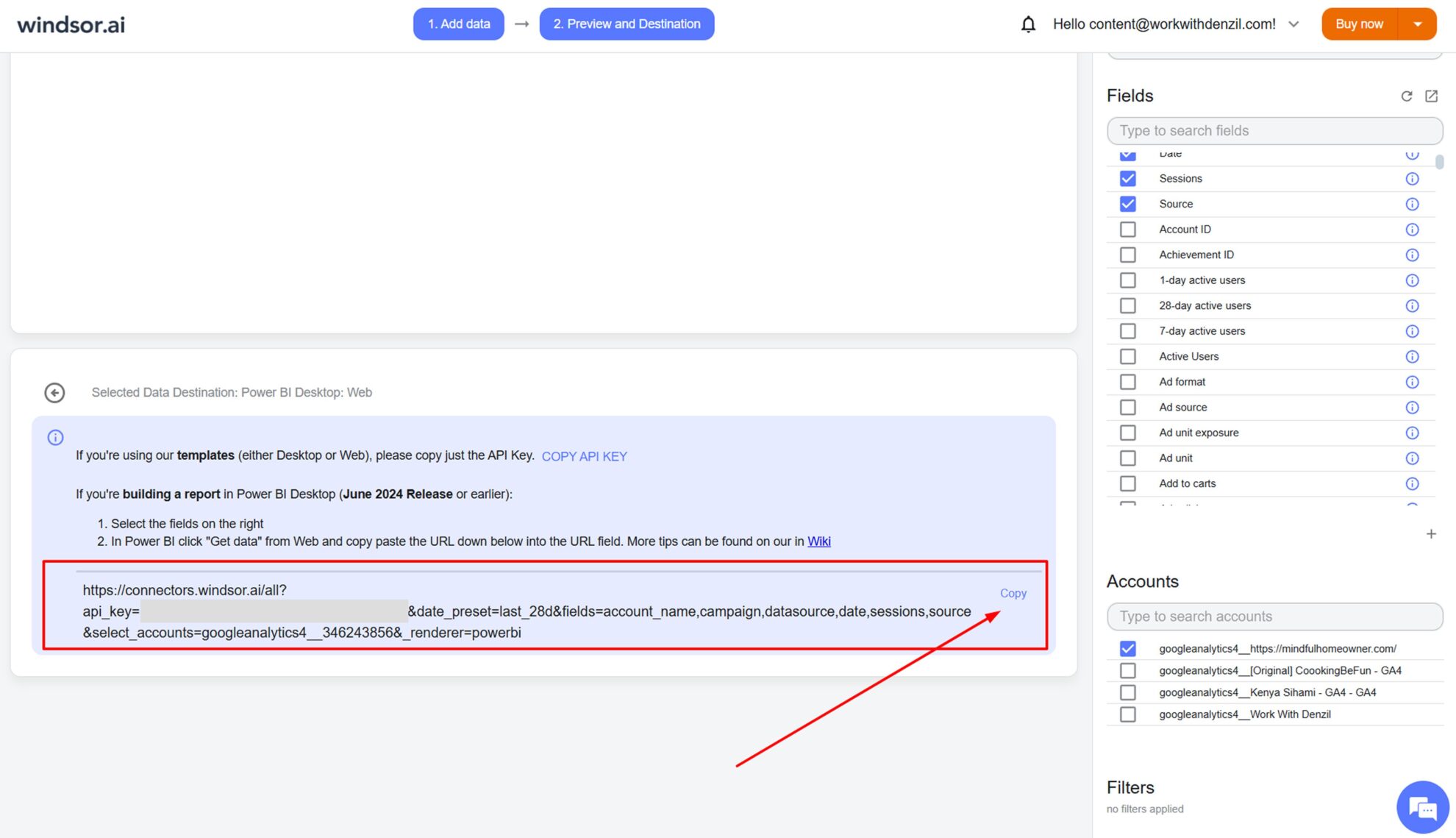Click the fields list scrollbar thumb

(x=1439, y=162)
